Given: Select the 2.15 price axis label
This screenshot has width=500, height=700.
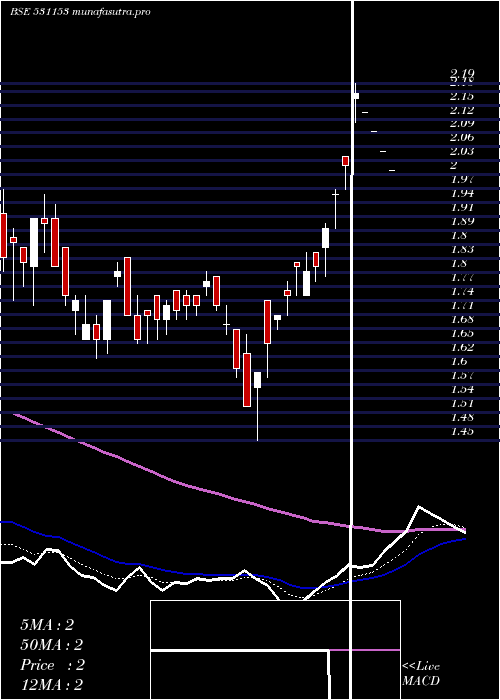Looking at the screenshot, I should tap(462, 96).
